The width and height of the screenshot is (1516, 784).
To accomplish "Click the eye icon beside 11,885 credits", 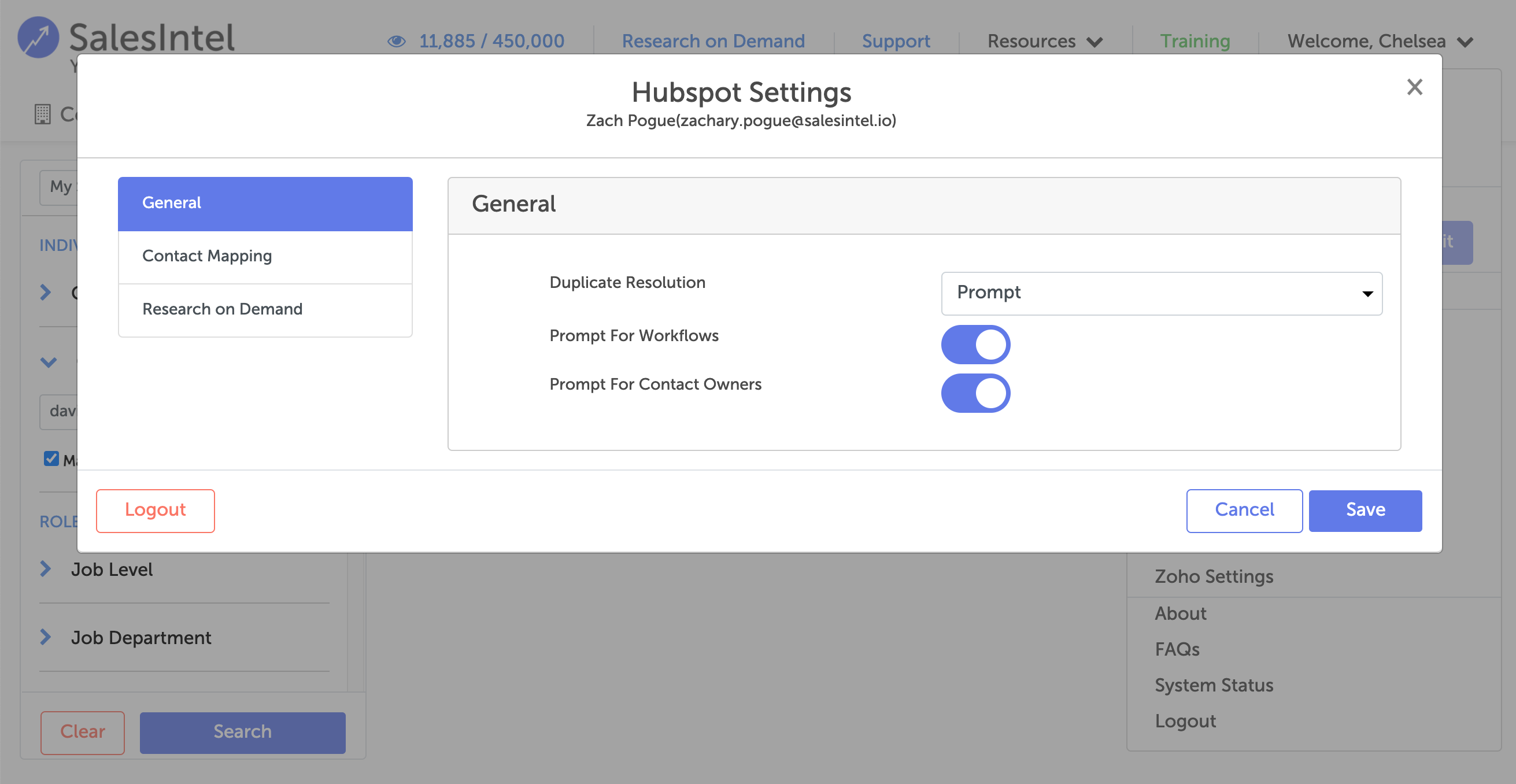I will pyautogui.click(x=397, y=41).
